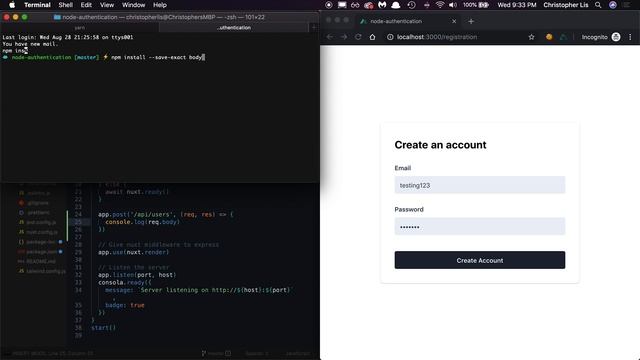
Task: Click the glasses icon in menu bar
Action: tap(355, 5)
